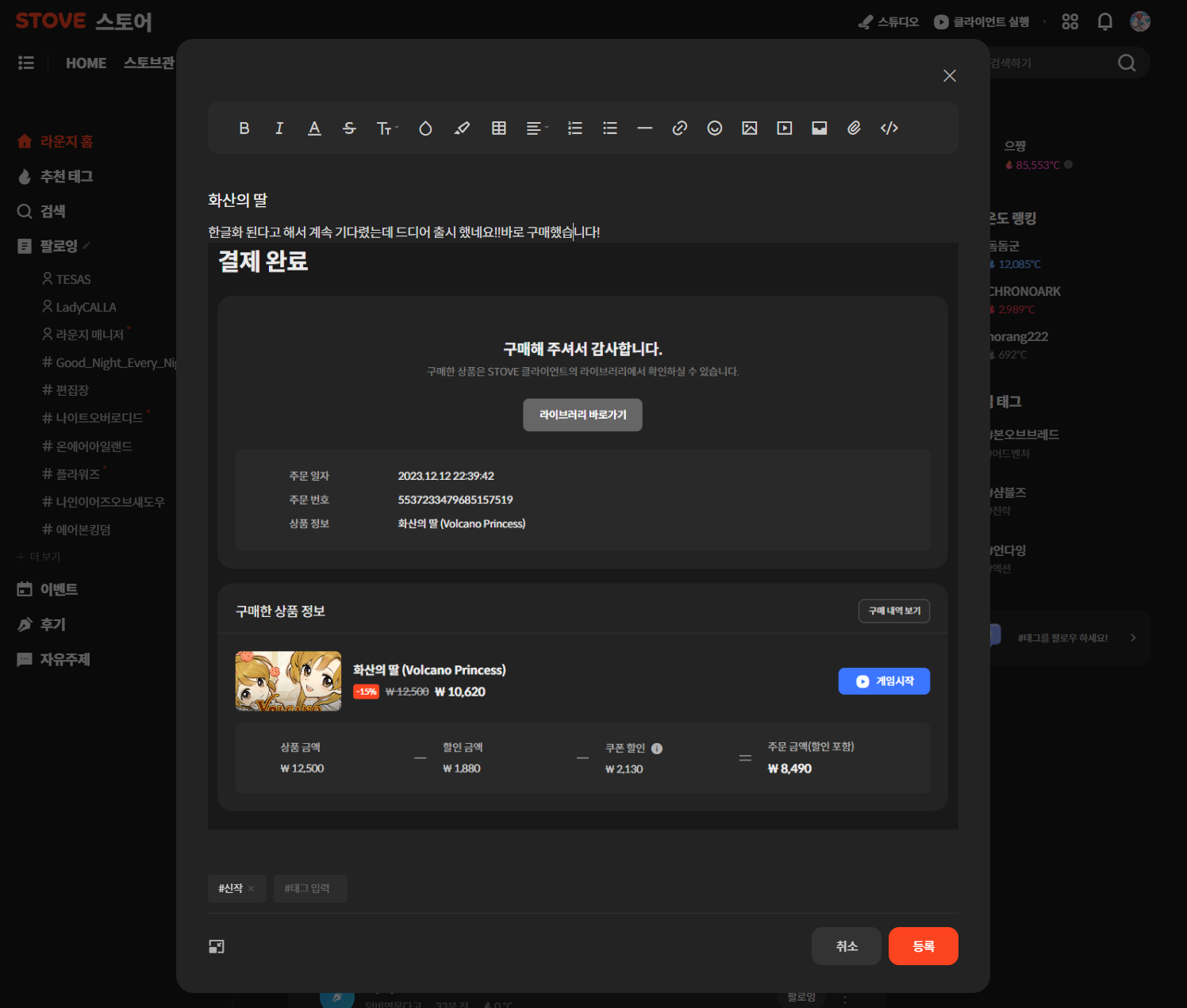Screen dimensions: 1187x1008
Task: Insert a horizontal divider line
Action: (645, 128)
